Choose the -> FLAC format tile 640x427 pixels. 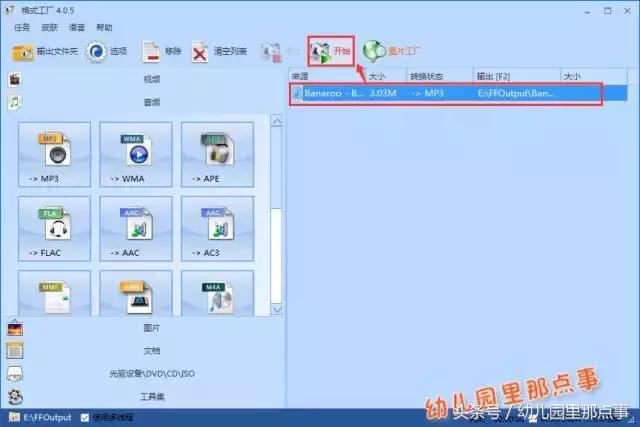[54, 229]
